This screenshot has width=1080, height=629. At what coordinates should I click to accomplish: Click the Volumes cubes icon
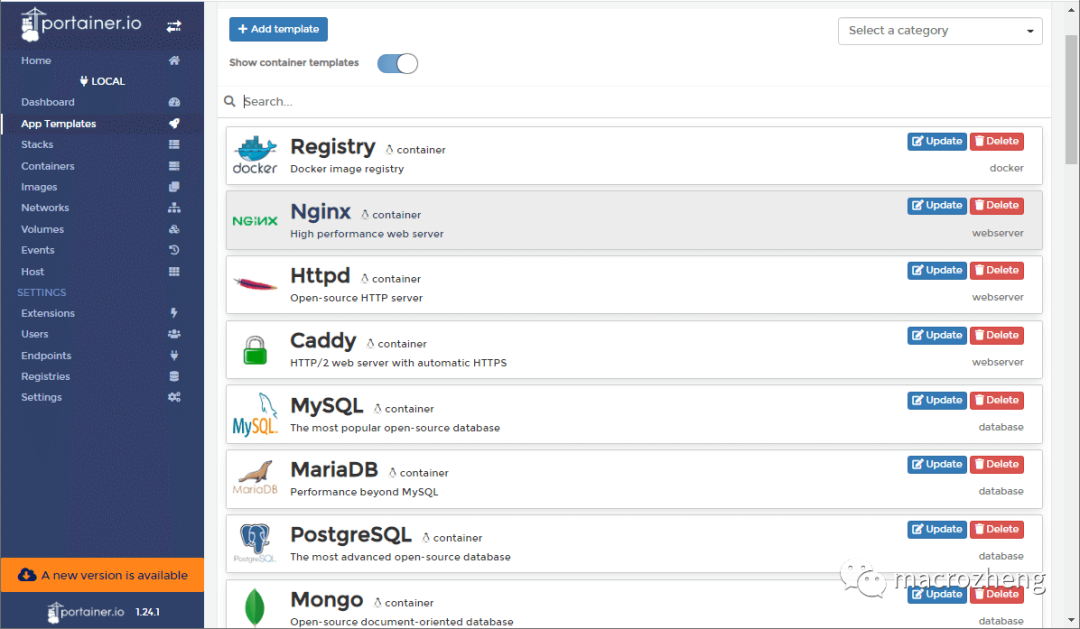click(x=174, y=229)
